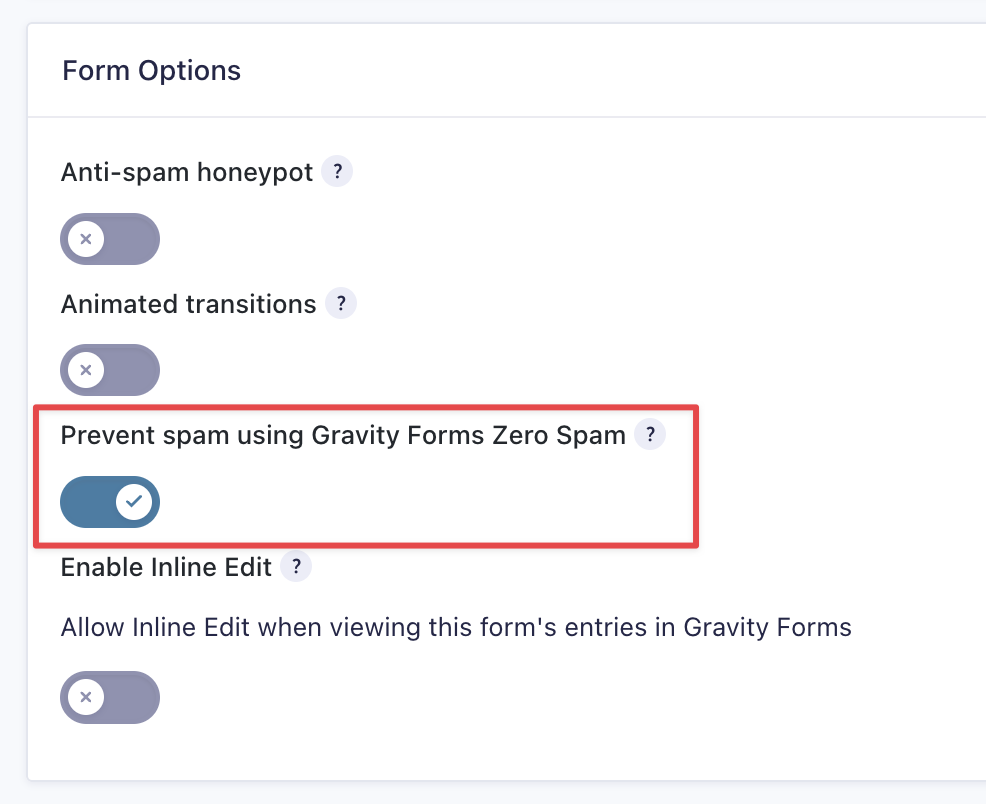This screenshot has width=986, height=804.
Task: Click the Anti-spam honeypot label
Action: pos(187,172)
